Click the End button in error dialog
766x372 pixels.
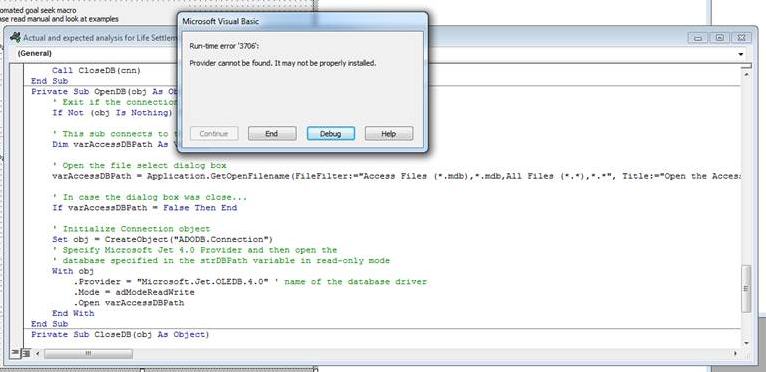(272, 133)
